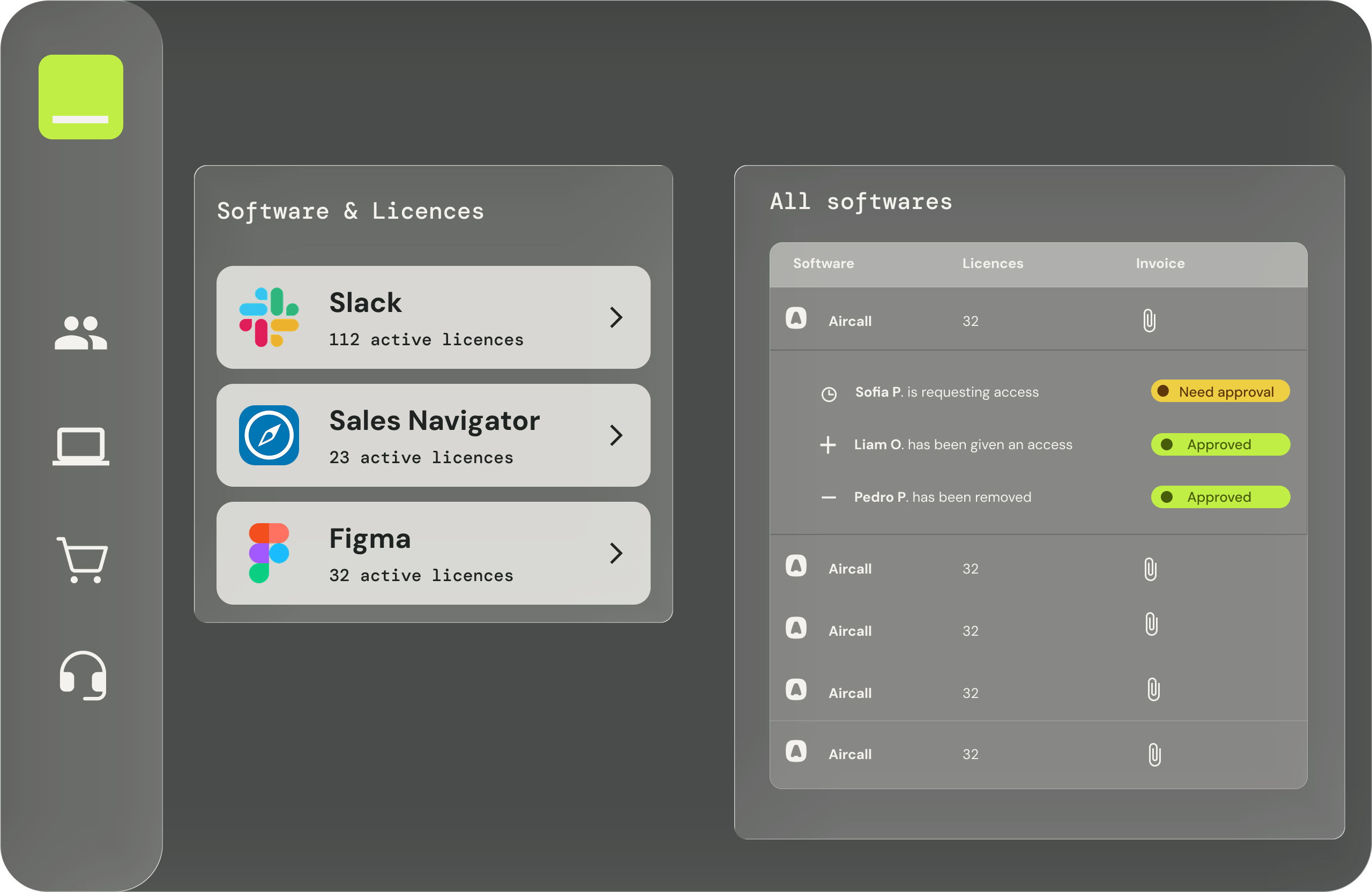Click the Slack logo icon
This screenshot has width=1372, height=892.
click(269, 317)
